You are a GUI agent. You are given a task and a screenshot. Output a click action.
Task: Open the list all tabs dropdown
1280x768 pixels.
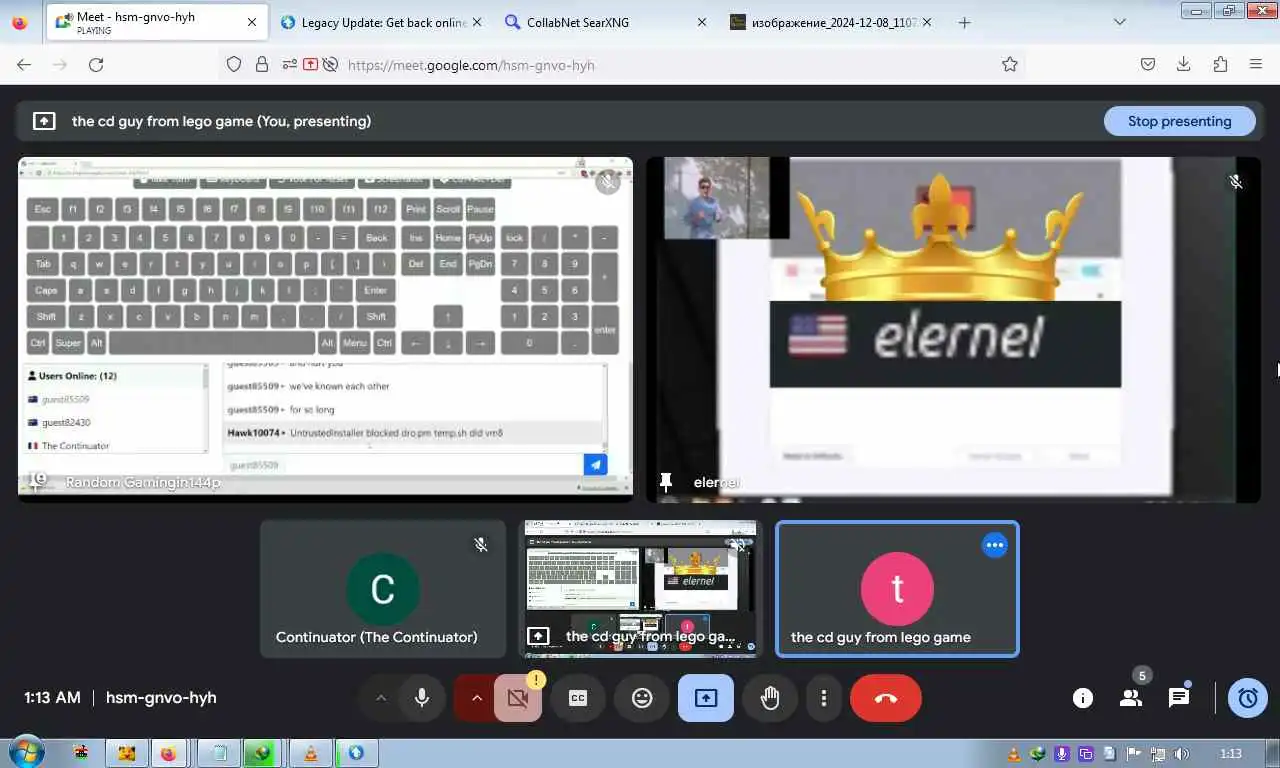pyautogui.click(x=1119, y=22)
